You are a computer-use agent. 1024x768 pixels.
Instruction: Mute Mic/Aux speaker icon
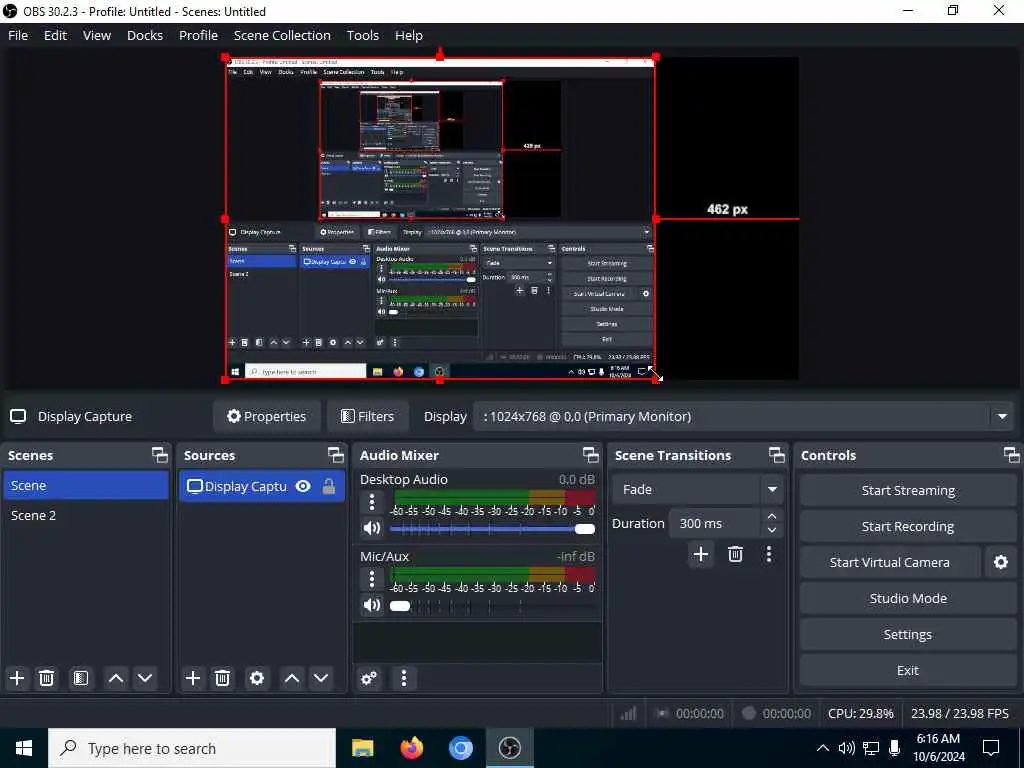372,605
